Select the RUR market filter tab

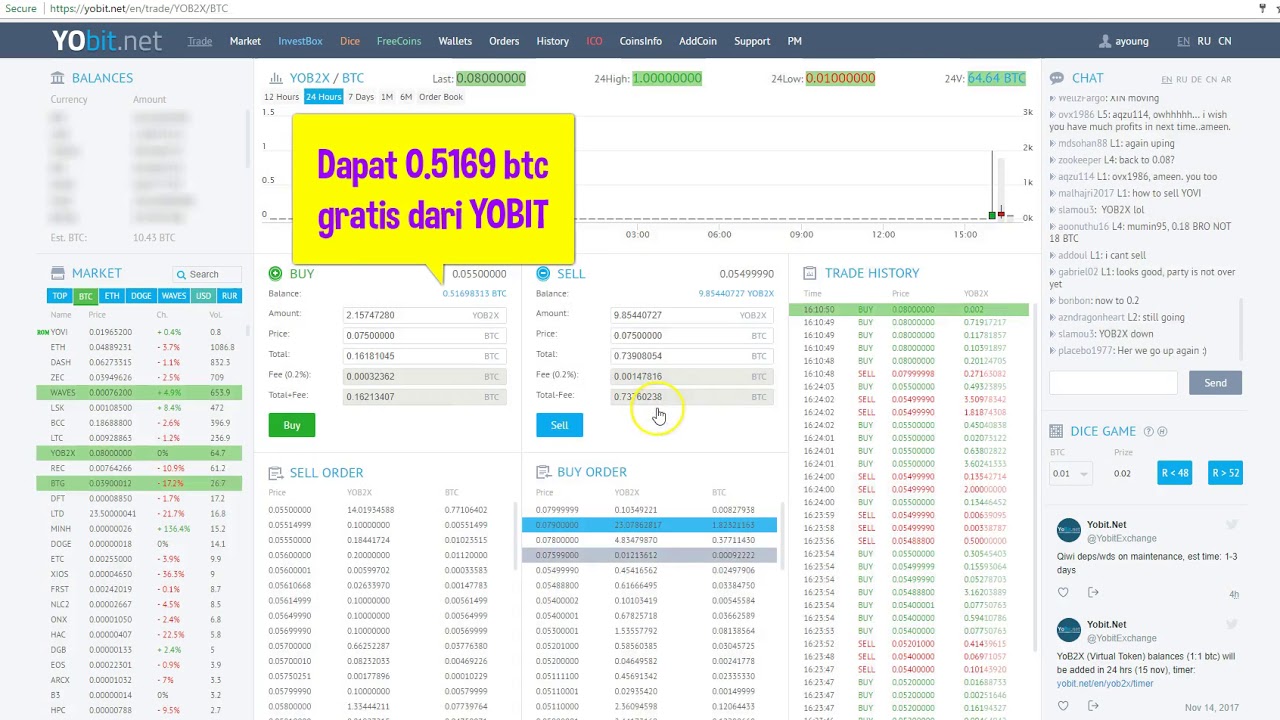[x=230, y=296]
